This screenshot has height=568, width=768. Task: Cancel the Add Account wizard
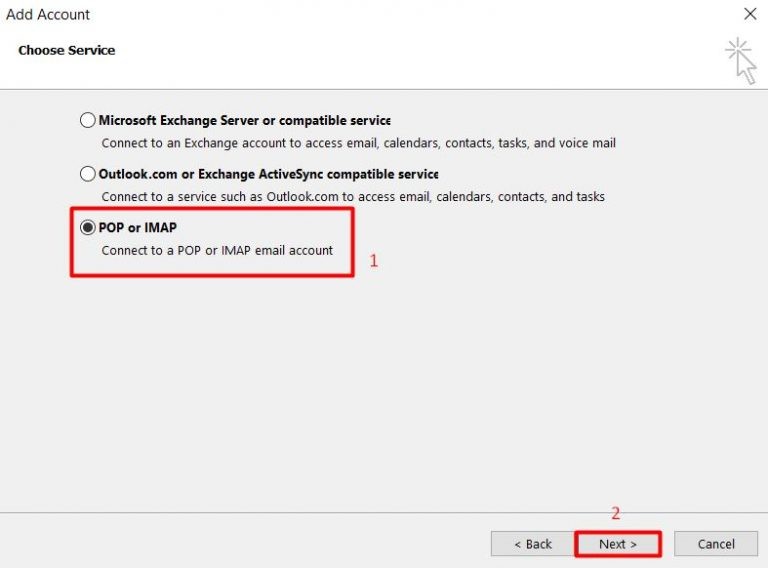pyautogui.click(x=716, y=544)
